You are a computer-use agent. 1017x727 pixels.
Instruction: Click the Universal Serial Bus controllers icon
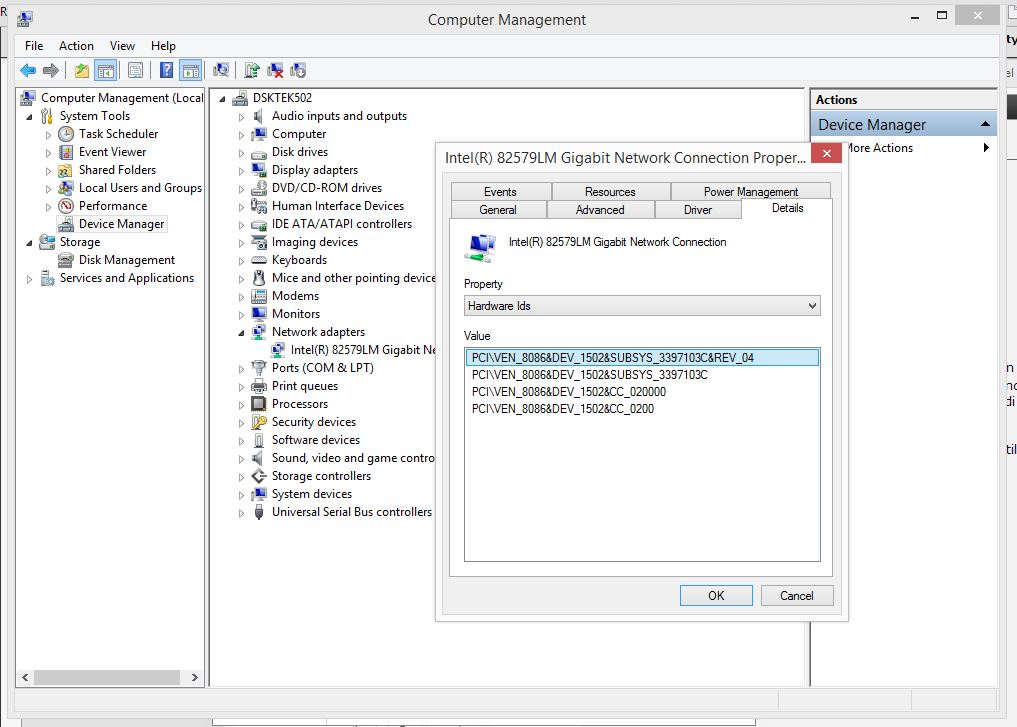pos(259,512)
